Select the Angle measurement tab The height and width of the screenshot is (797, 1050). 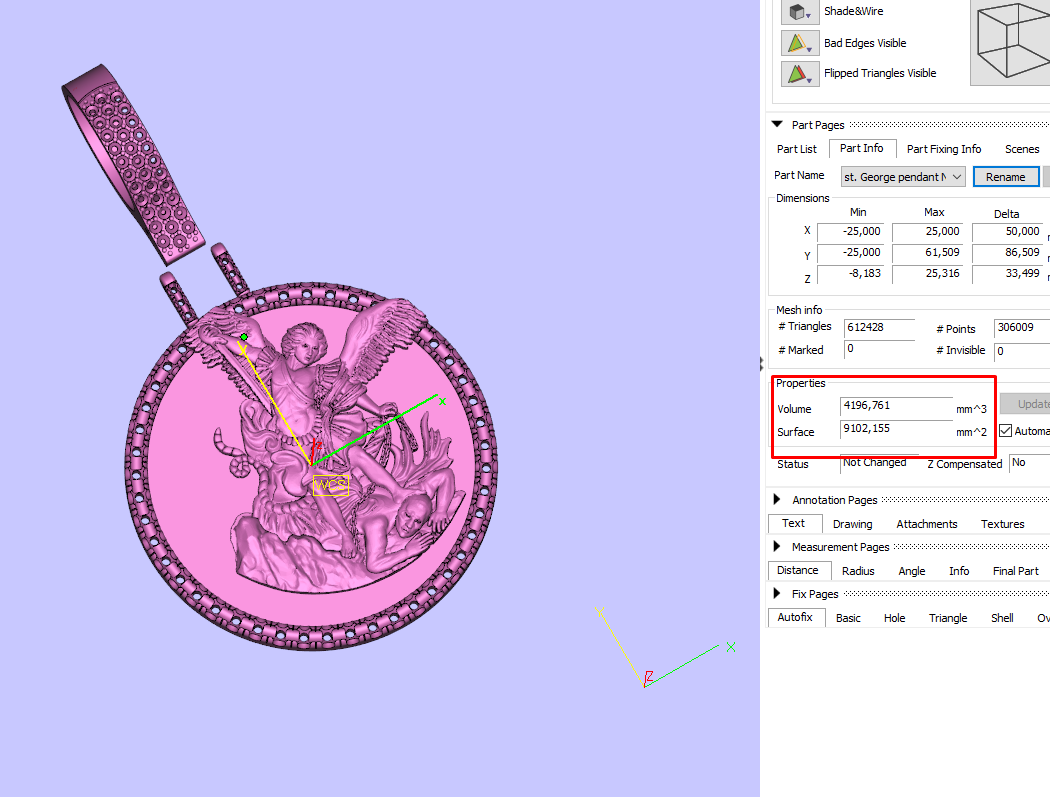[911, 571]
